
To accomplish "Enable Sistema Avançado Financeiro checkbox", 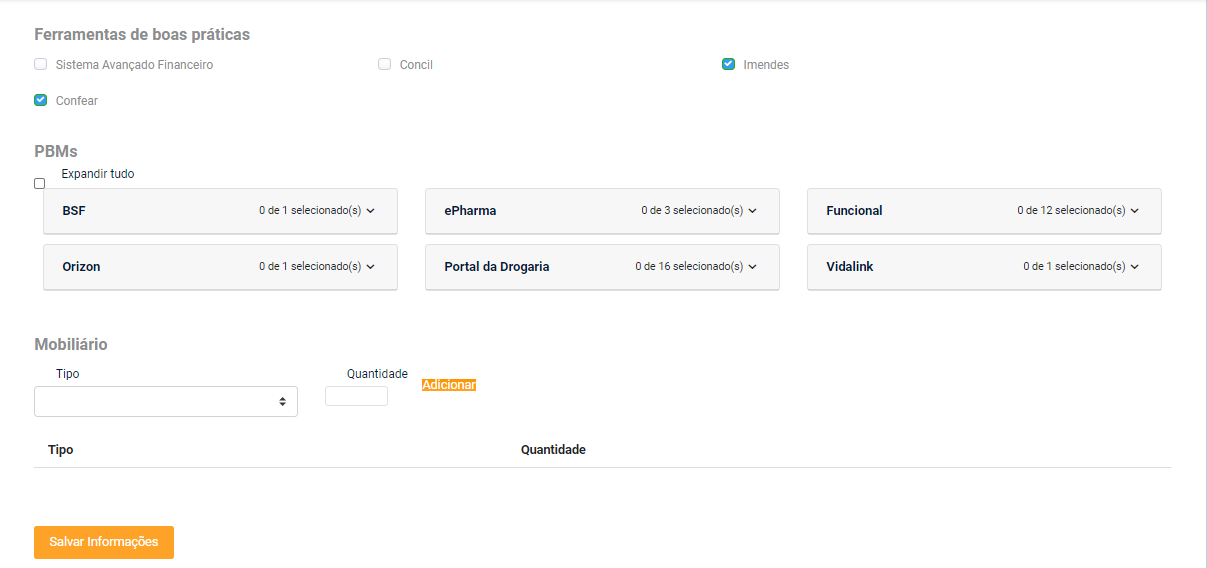I will tap(41, 65).
